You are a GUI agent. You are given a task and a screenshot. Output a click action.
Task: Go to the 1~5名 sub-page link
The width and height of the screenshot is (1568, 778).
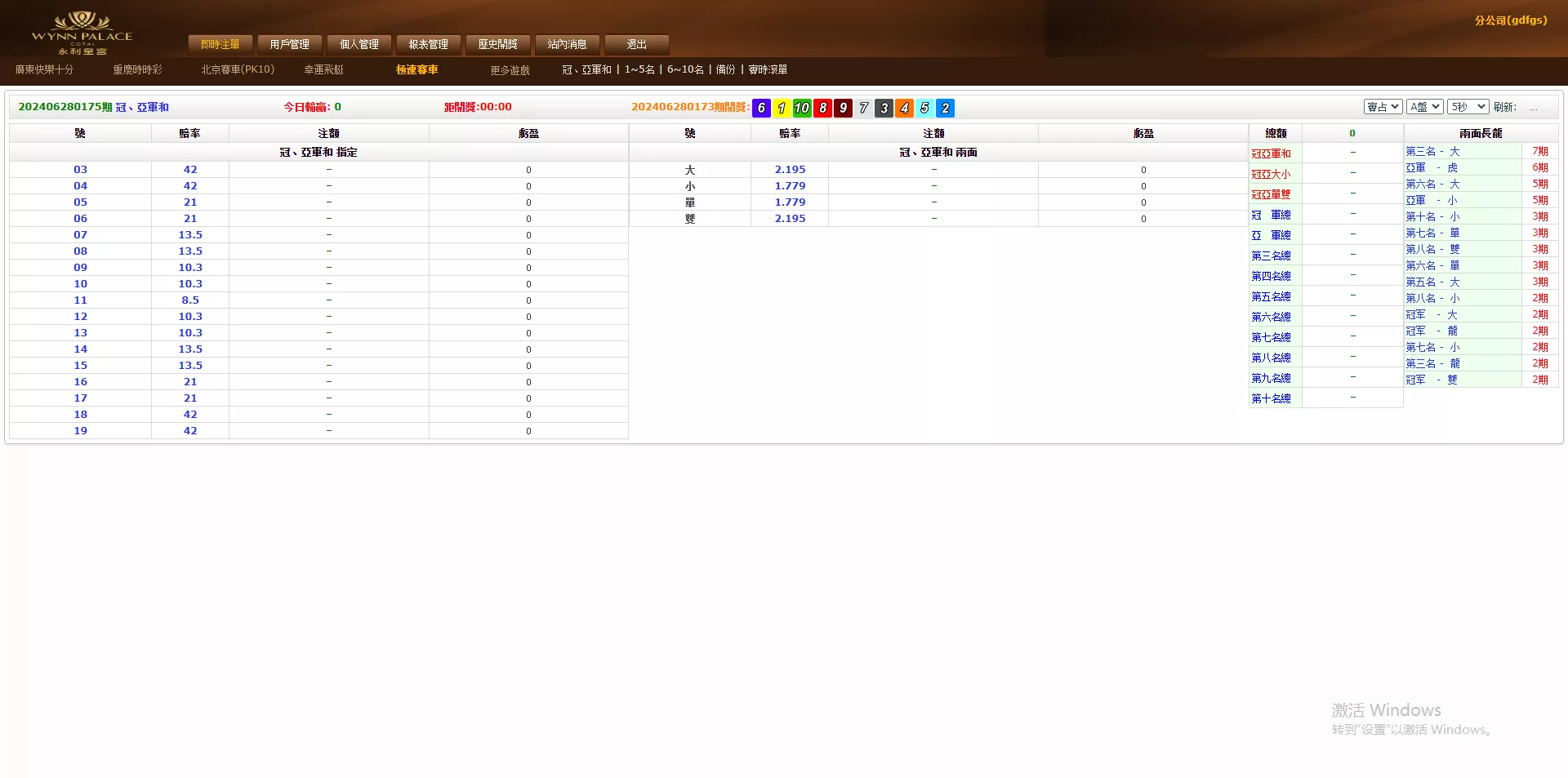639,69
